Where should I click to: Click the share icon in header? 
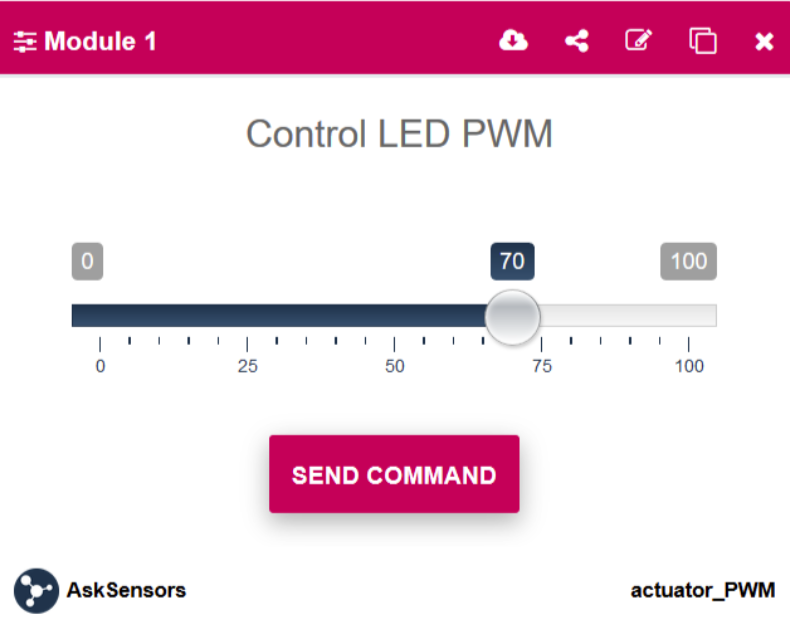point(576,41)
